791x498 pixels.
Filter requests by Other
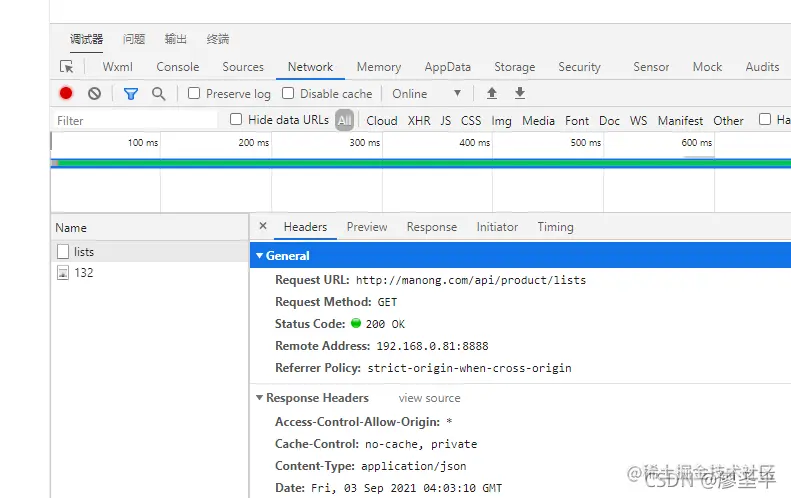pyautogui.click(x=728, y=121)
